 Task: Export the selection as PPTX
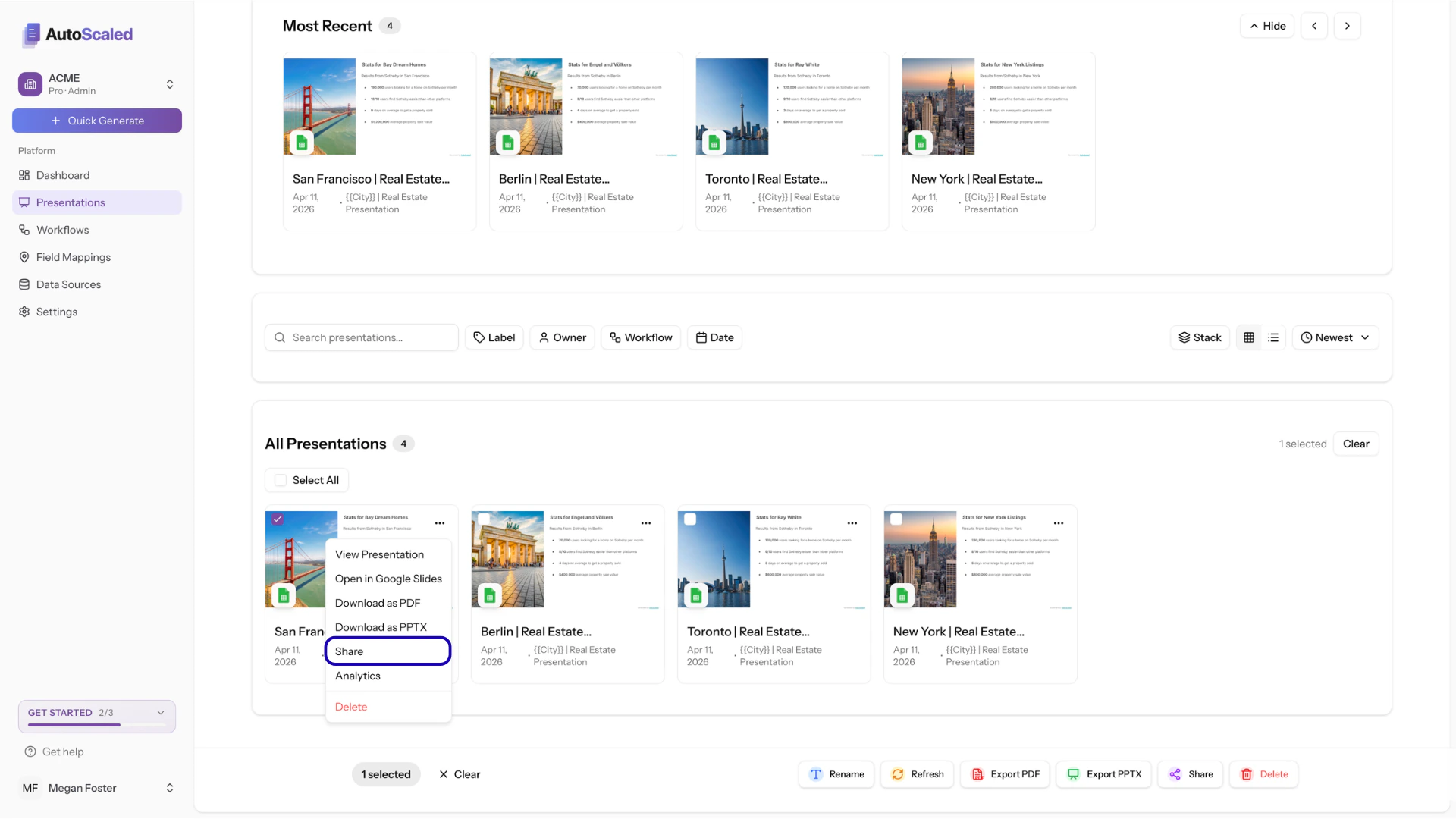pyautogui.click(x=1103, y=774)
